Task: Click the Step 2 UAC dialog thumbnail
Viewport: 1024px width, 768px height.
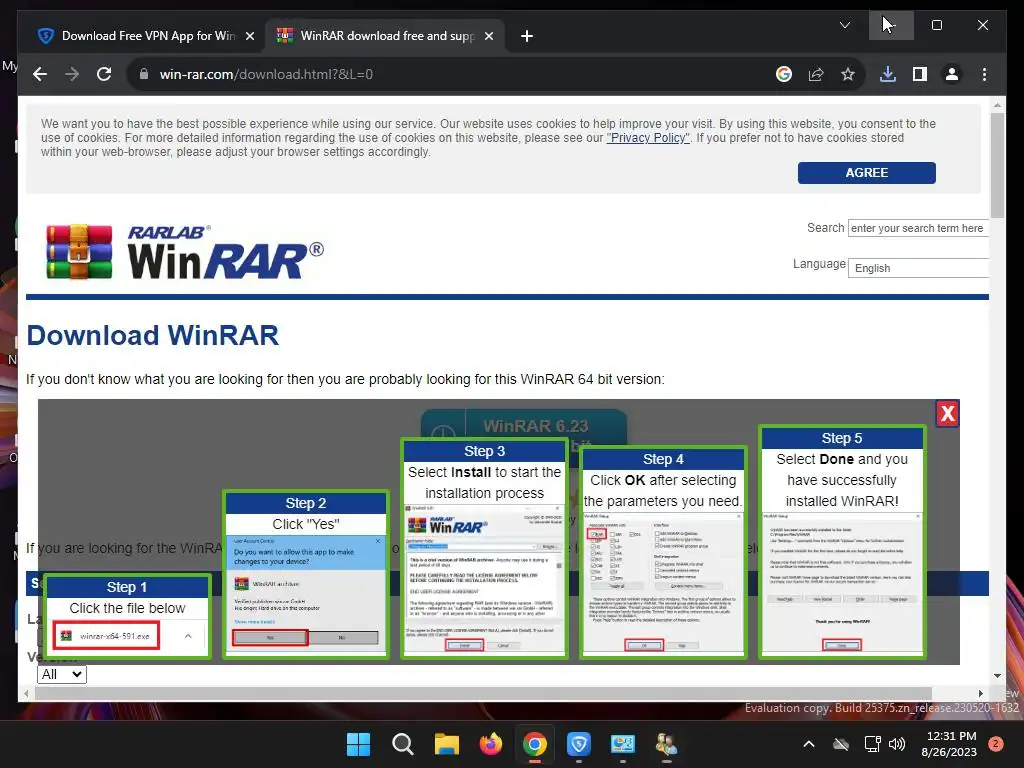Action: click(x=306, y=594)
